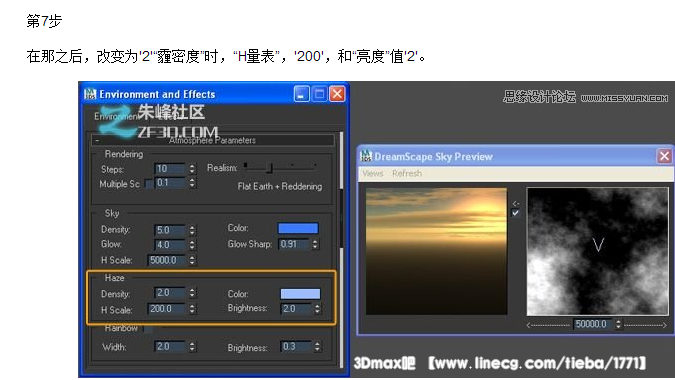Viewport: 675px width, 380px height.
Task: Click the Rainbow Width field 2.0
Action: (170, 346)
